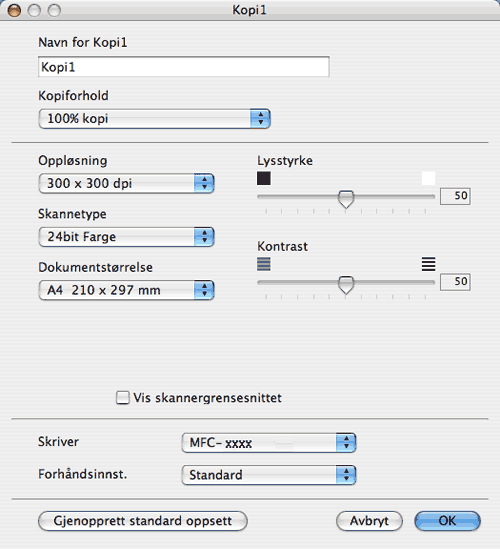Open the Skannetype 24bit Farge dropdown
Screen dimensions: 500x549
[126, 237]
